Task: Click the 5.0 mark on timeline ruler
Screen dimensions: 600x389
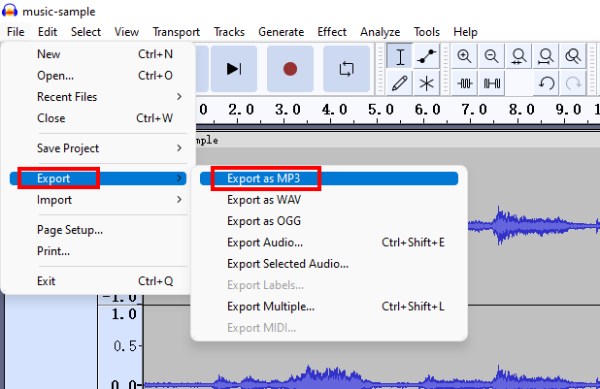Action: tap(381, 110)
